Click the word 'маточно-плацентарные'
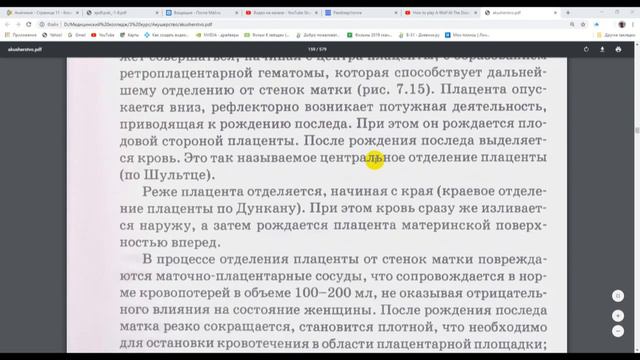This screenshot has width=640, height=360. click(234, 276)
